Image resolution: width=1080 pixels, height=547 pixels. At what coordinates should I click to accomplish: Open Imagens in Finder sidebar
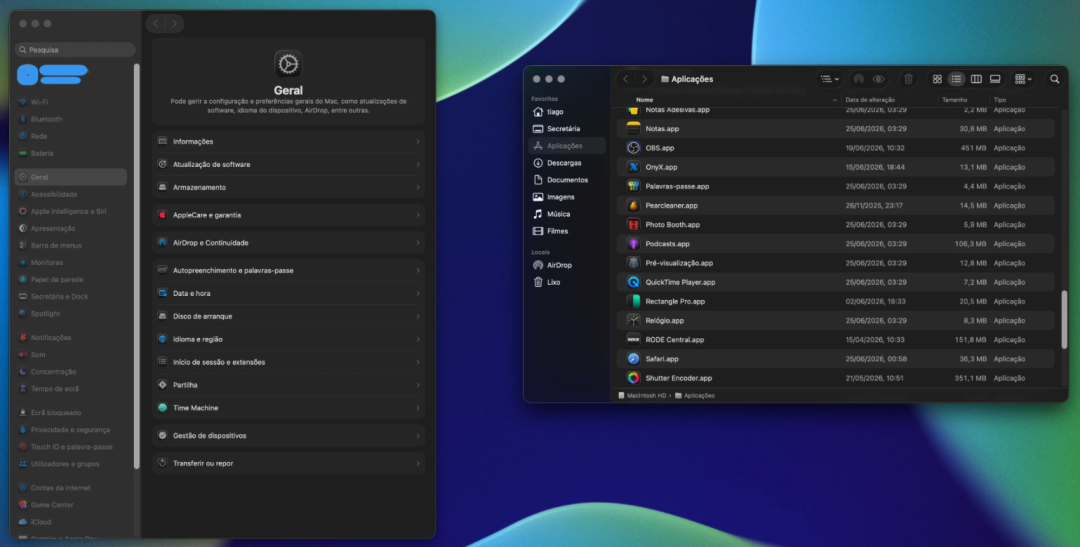tap(567, 197)
